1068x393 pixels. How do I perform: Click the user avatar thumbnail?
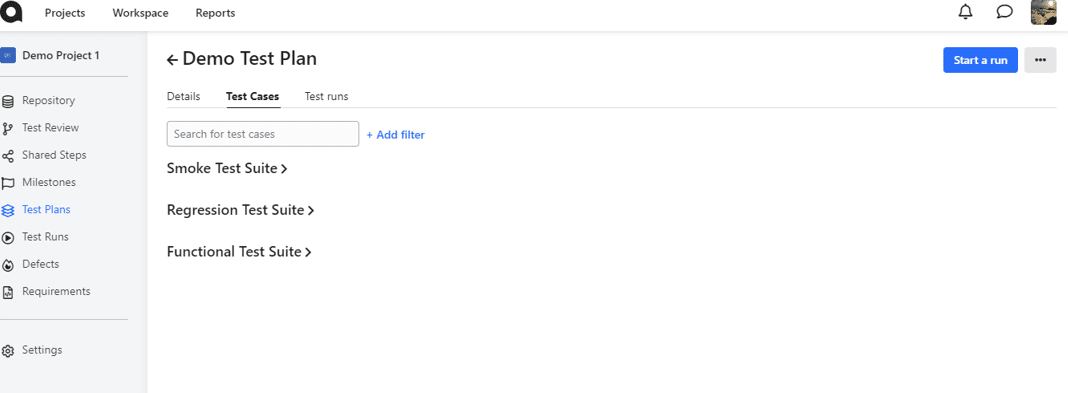[x=1043, y=12]
